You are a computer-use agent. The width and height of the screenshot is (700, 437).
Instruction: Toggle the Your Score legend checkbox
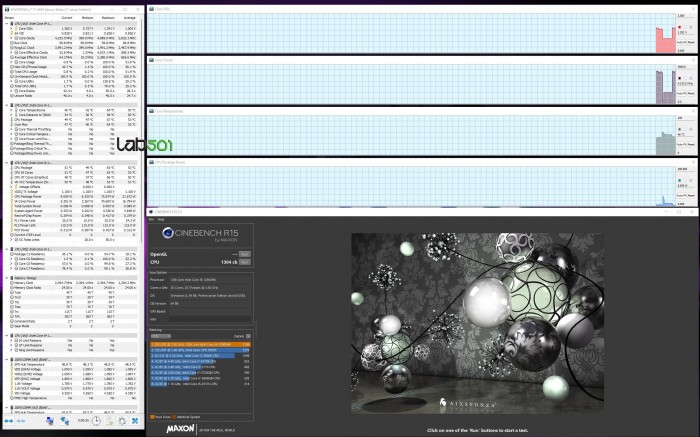point(153,416)
